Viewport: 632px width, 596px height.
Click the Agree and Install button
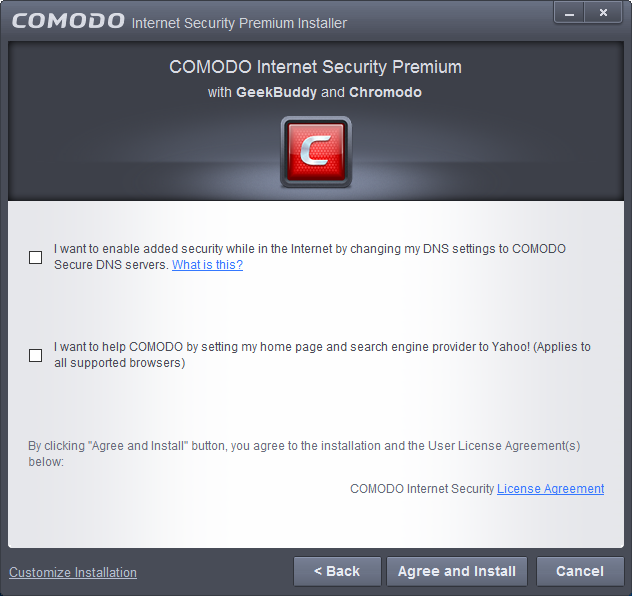457,571
